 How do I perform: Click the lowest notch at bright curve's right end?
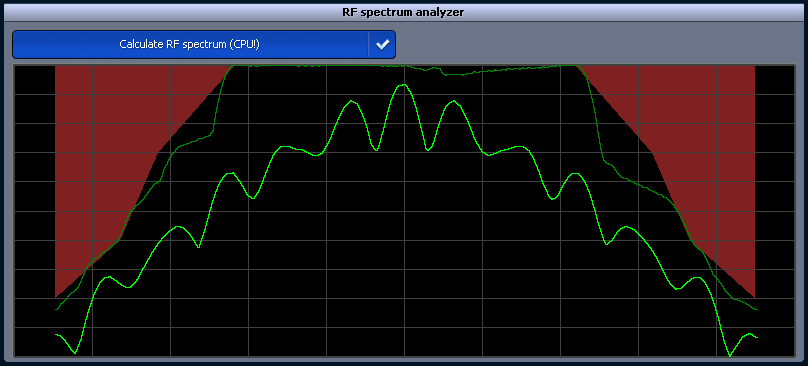pyautogui.click(x=730, y=355)
